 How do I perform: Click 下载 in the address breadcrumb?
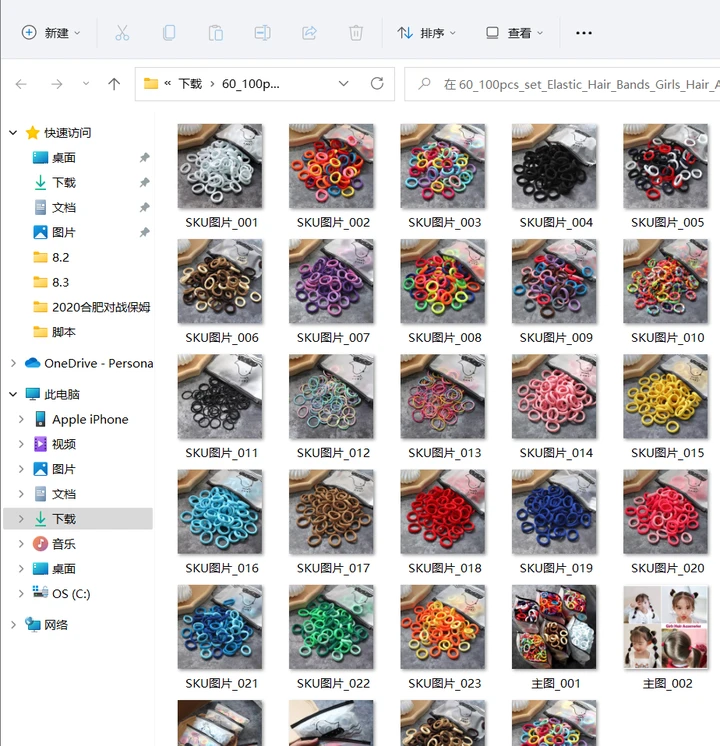coord(190,84)
